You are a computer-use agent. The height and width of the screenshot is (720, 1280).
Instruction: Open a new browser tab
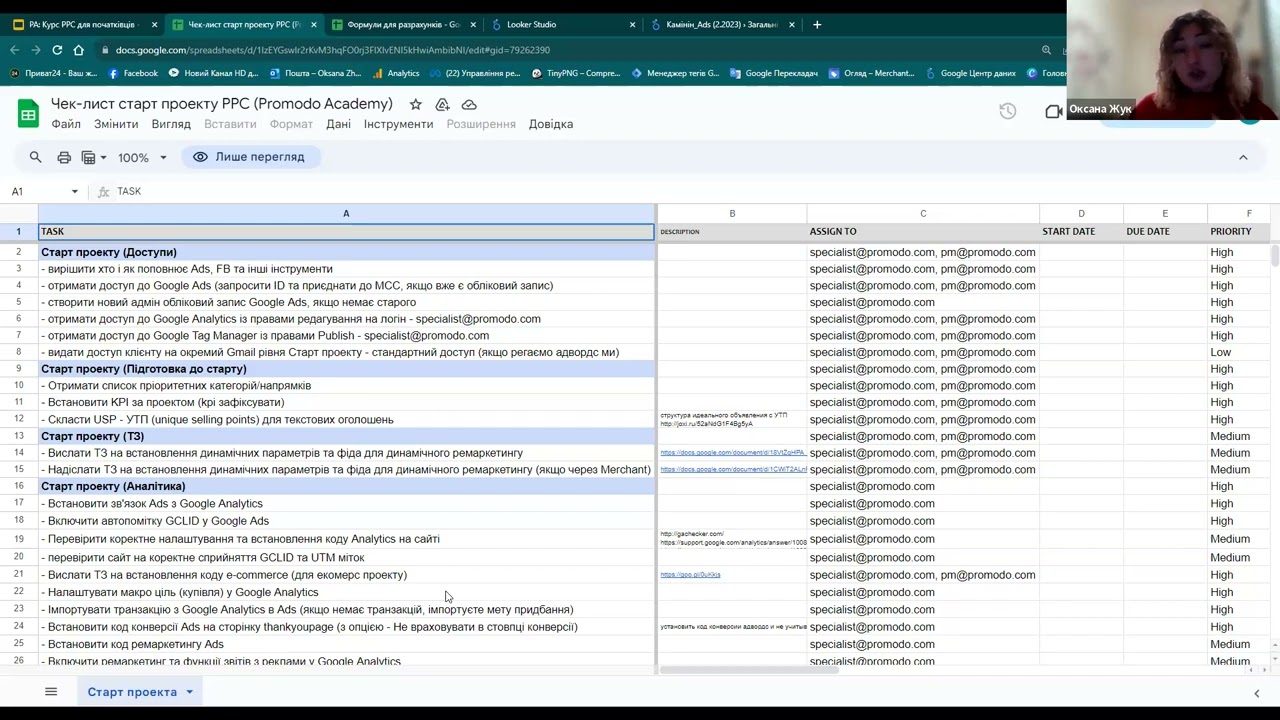click(x=817, y=24)
